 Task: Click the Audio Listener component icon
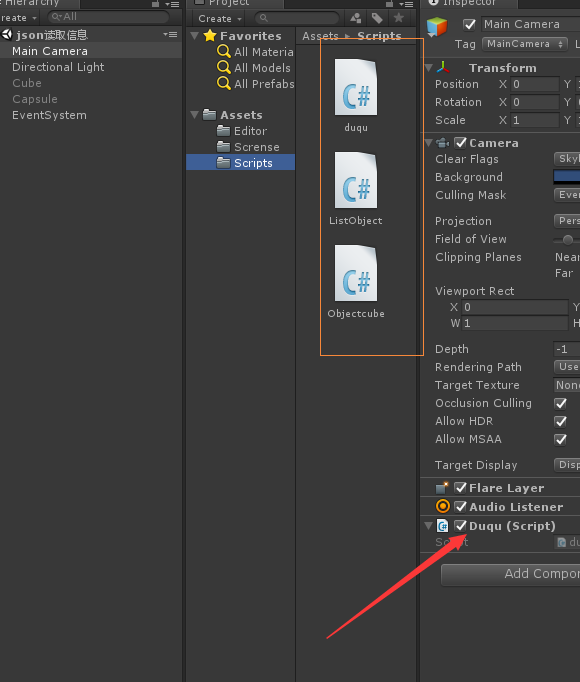443,506
